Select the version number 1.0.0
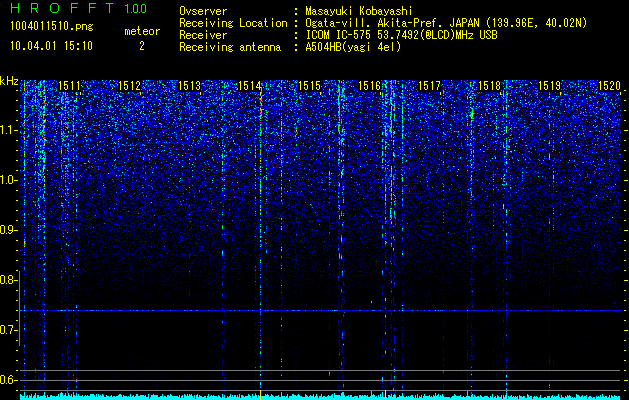 tap(135, 8)
